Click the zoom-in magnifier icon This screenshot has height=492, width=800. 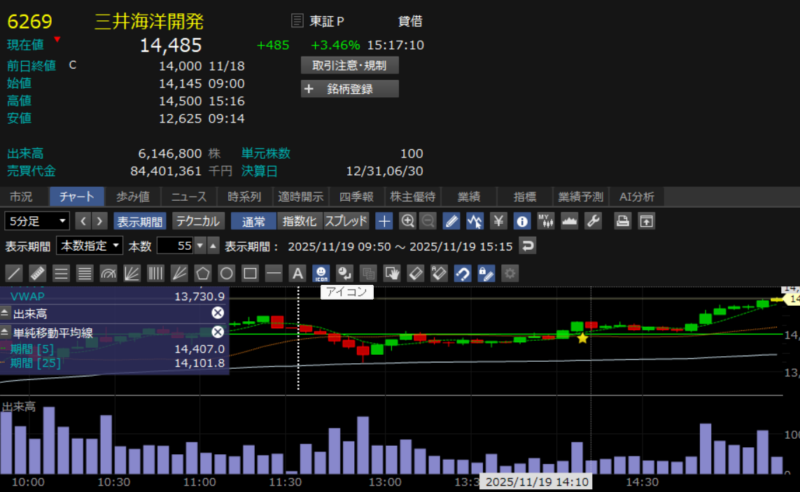pos(407,221)
